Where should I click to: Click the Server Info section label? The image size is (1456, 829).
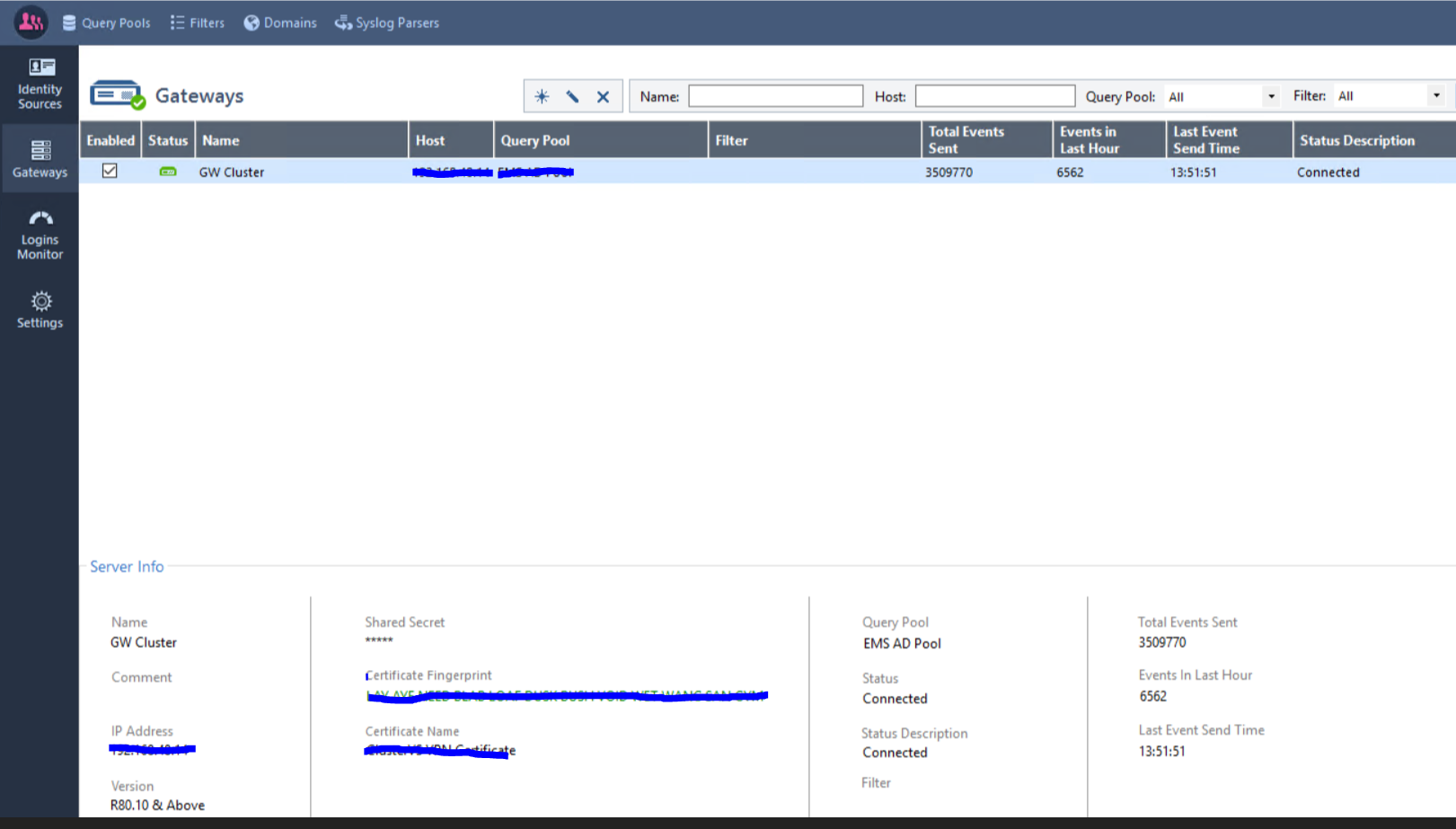point(126,566)
